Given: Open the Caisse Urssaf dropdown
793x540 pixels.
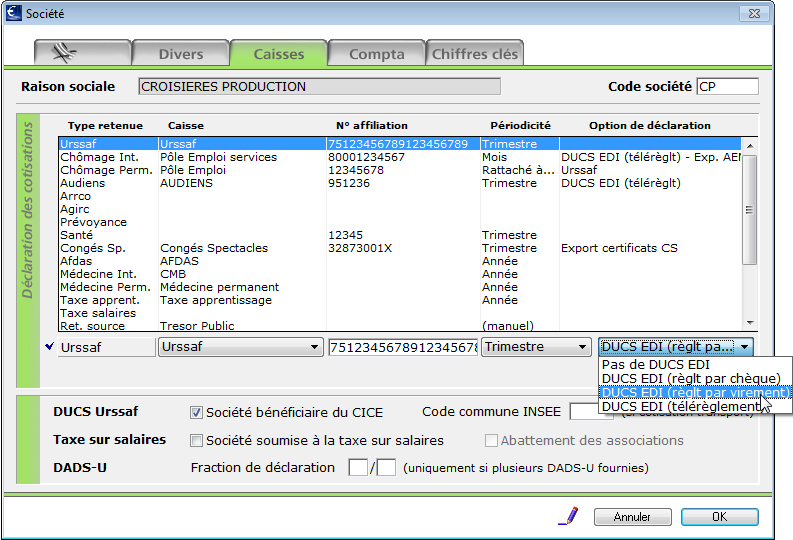Looking at the screenshot, I should pyautogui.click(x=241, y=347).
